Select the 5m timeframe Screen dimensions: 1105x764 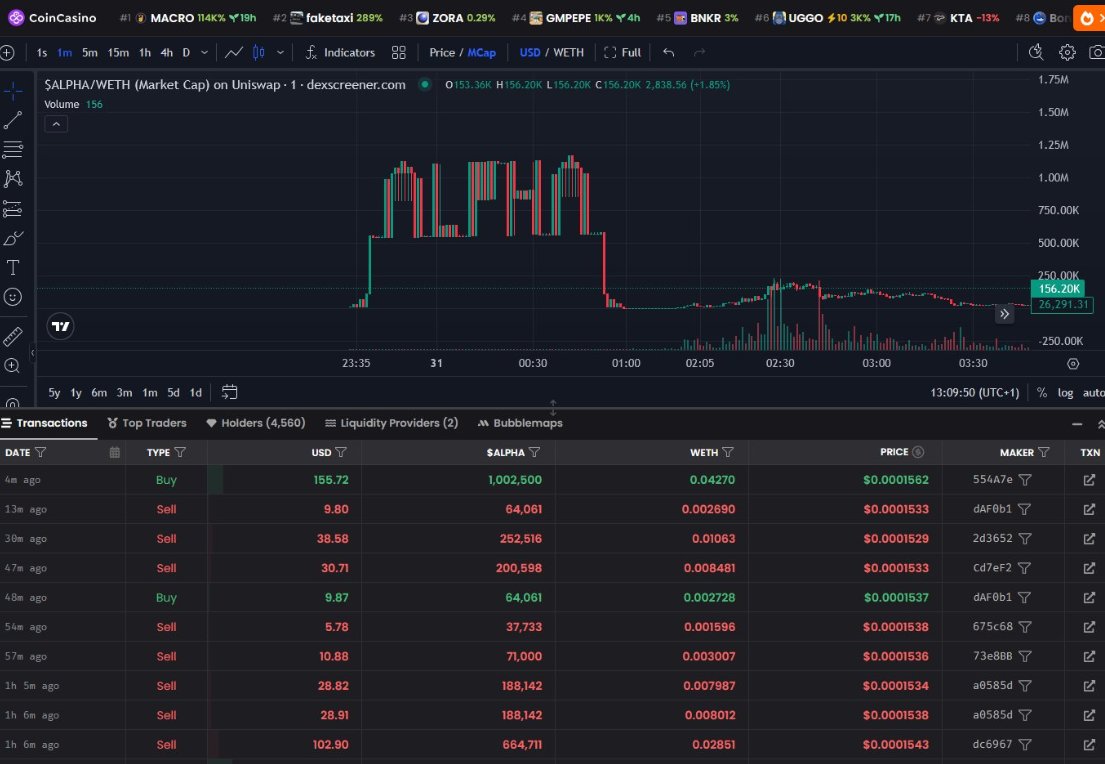(x=89, y=52)
